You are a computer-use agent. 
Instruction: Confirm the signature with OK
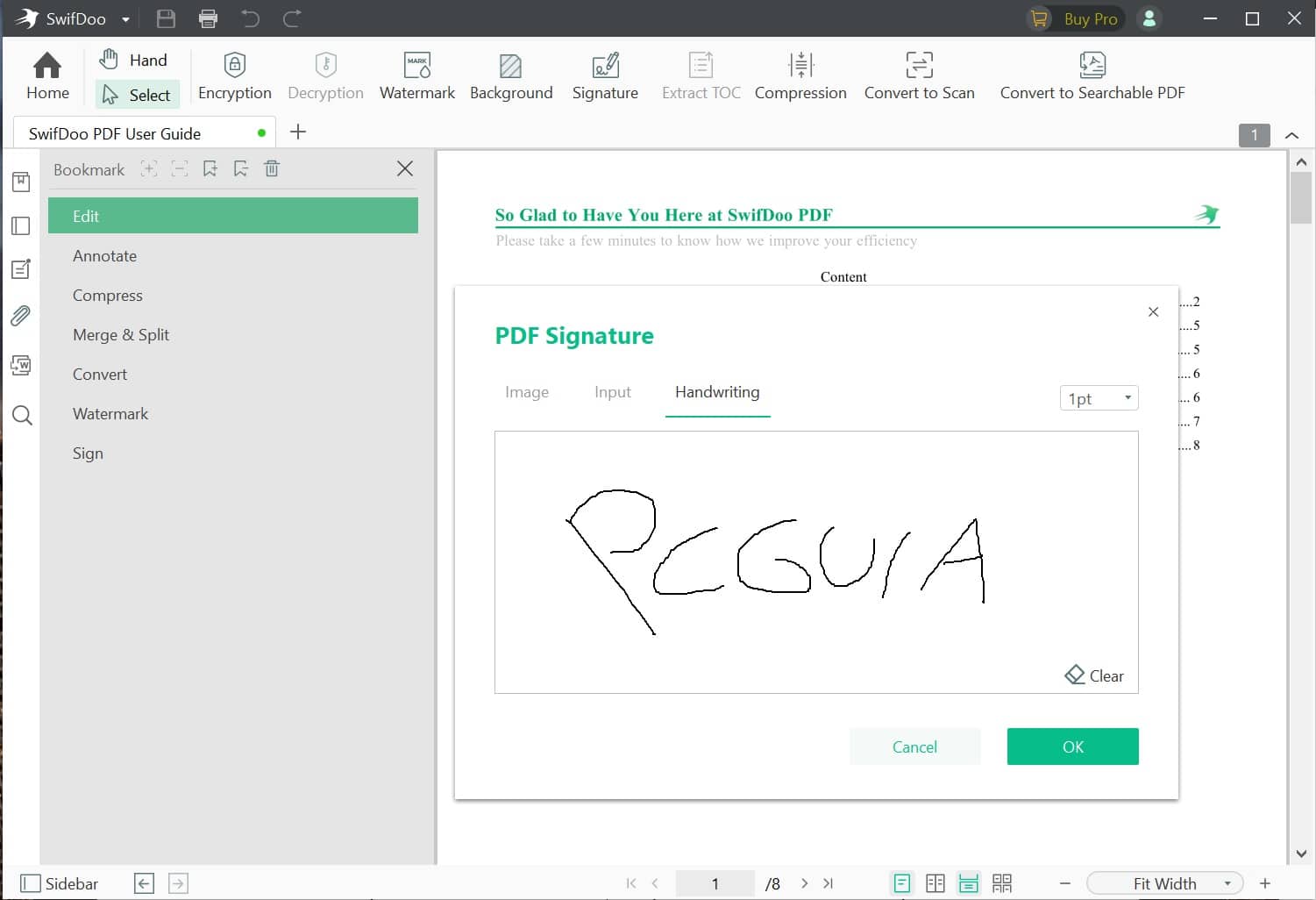pyautogui.click(x=1073, y=746)
